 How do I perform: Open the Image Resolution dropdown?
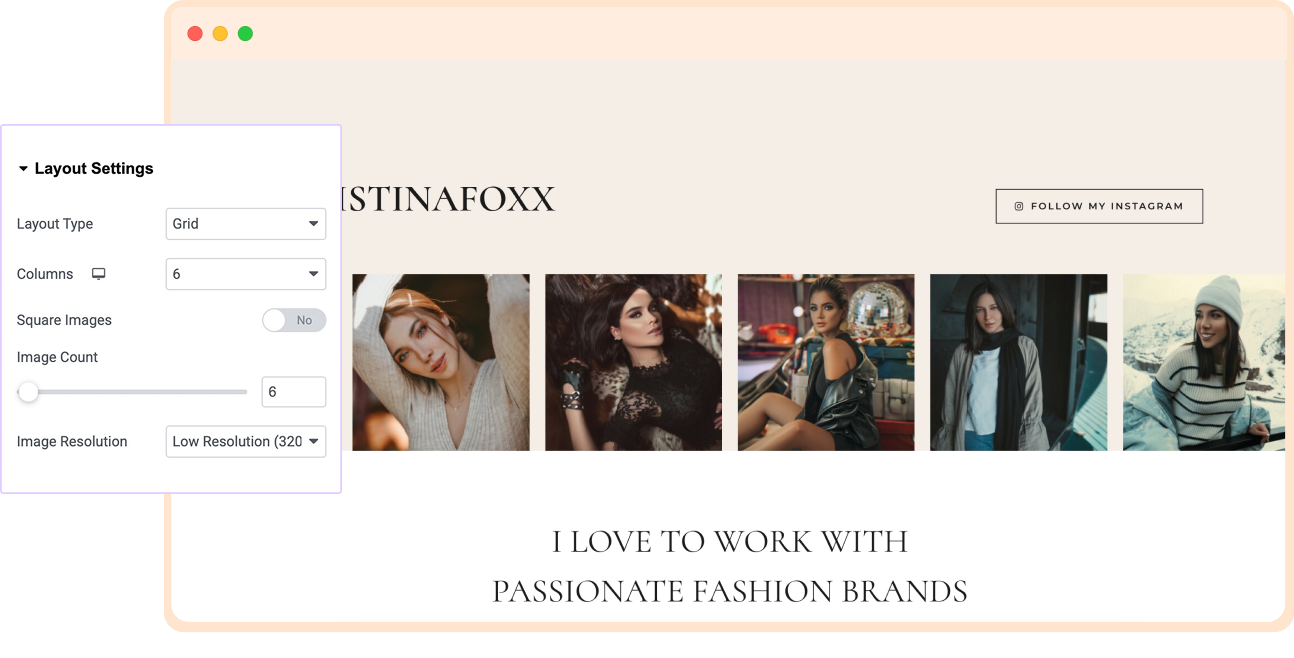coord(246,441)
